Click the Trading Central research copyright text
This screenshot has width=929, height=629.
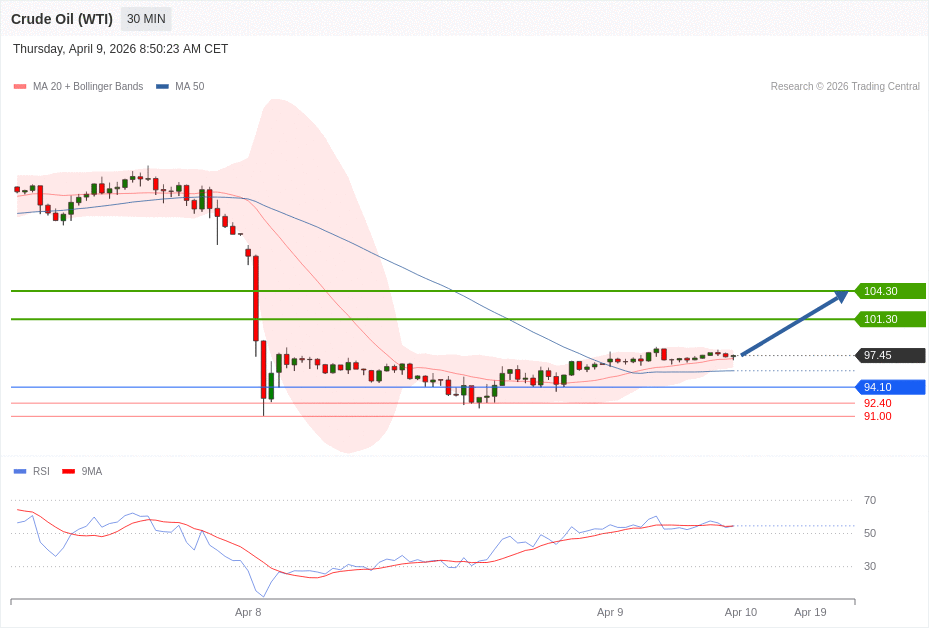coord(845,87)
